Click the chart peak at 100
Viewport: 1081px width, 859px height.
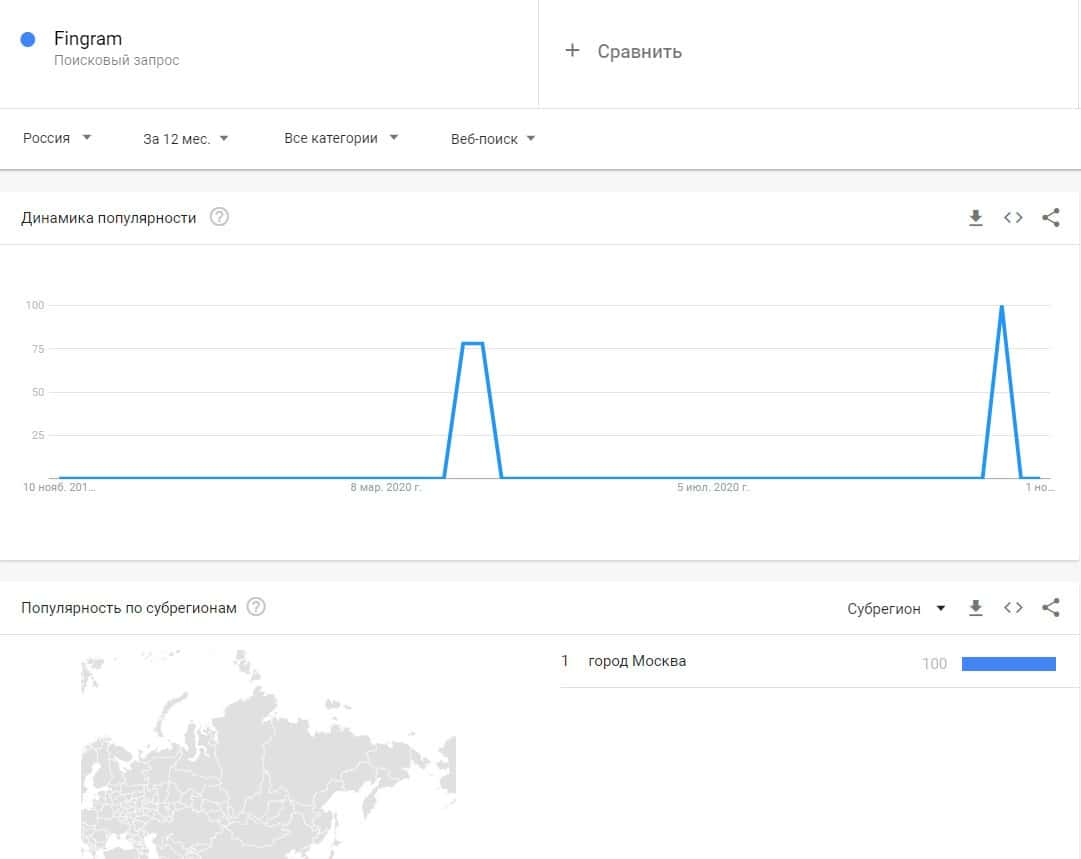(1001, 306)
